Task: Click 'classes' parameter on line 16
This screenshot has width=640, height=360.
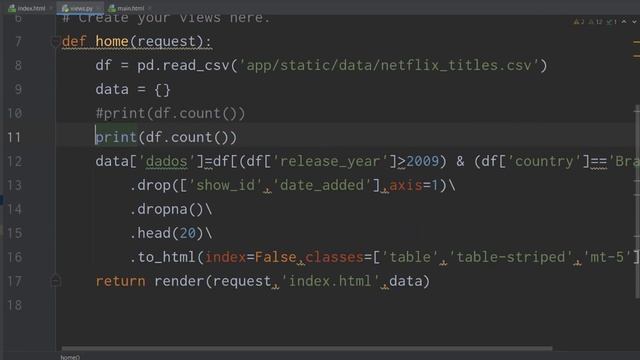Action: click(x=334, y=258)
